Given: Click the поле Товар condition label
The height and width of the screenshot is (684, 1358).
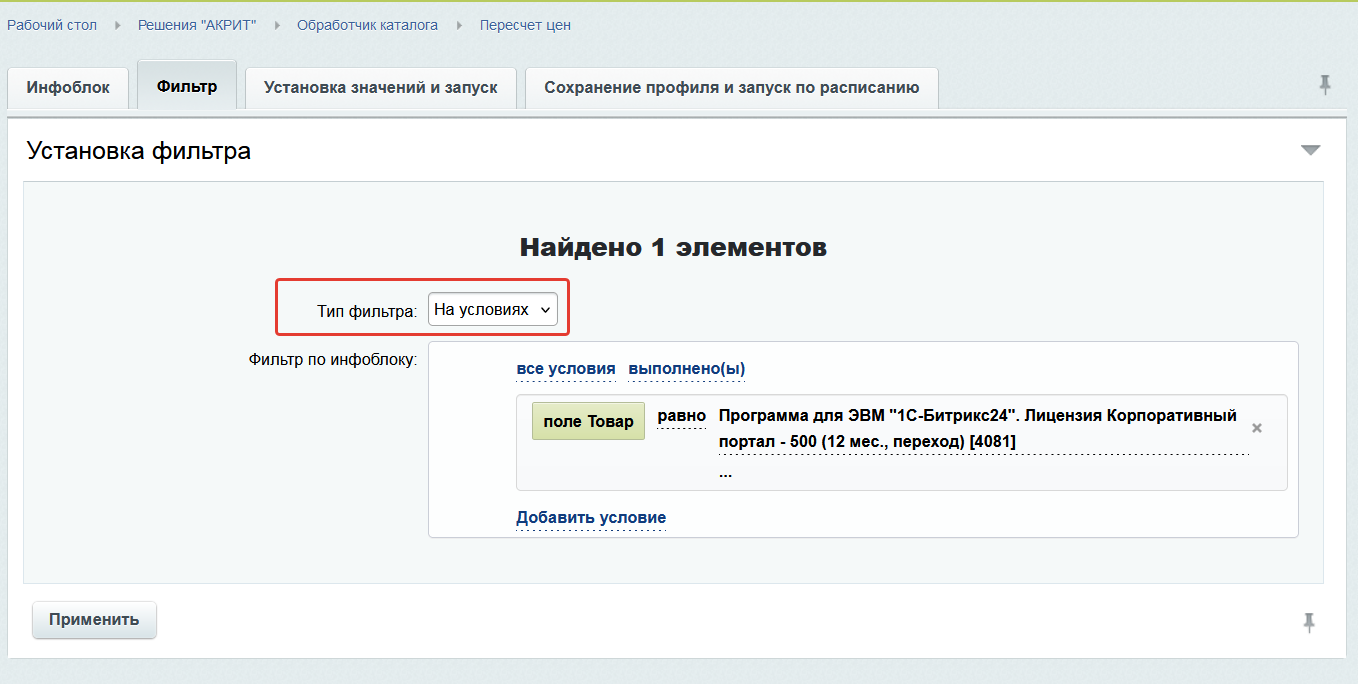Looking at the screenshot, I should [x=588, y=422].
